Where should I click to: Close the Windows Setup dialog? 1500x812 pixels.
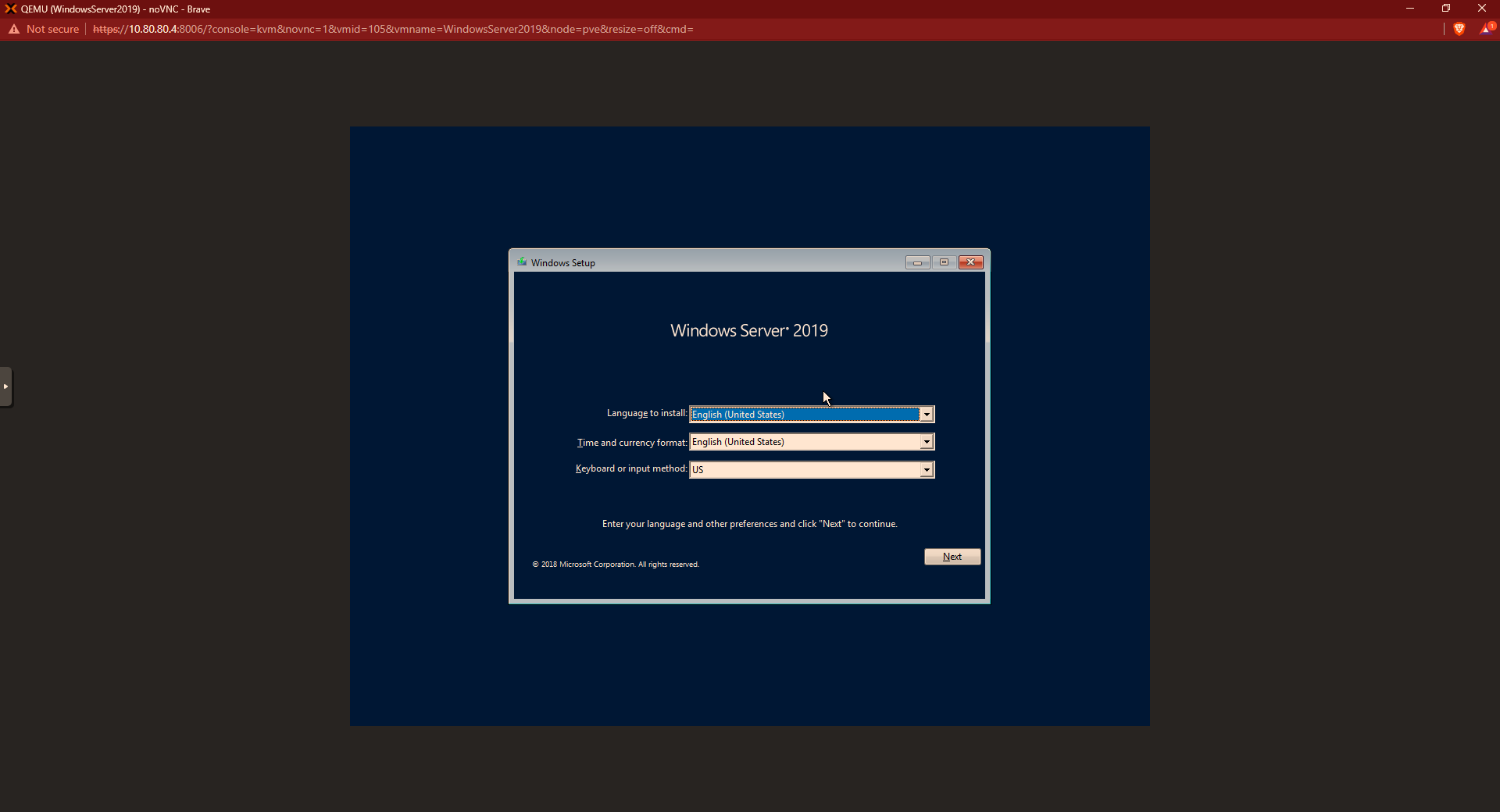click(x=970, y=262)
